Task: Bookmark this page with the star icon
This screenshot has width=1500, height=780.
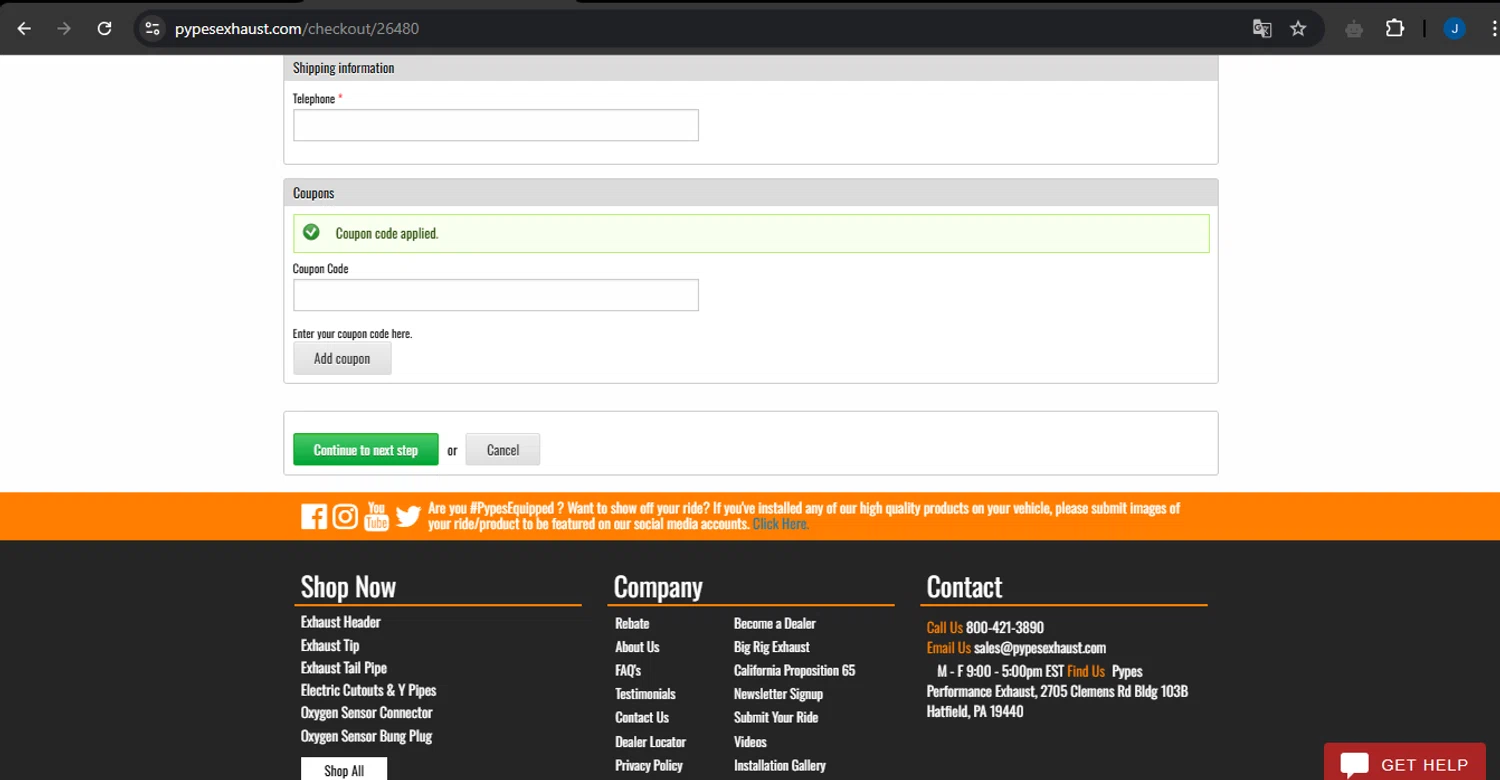Action: (x=1298, y=29)
